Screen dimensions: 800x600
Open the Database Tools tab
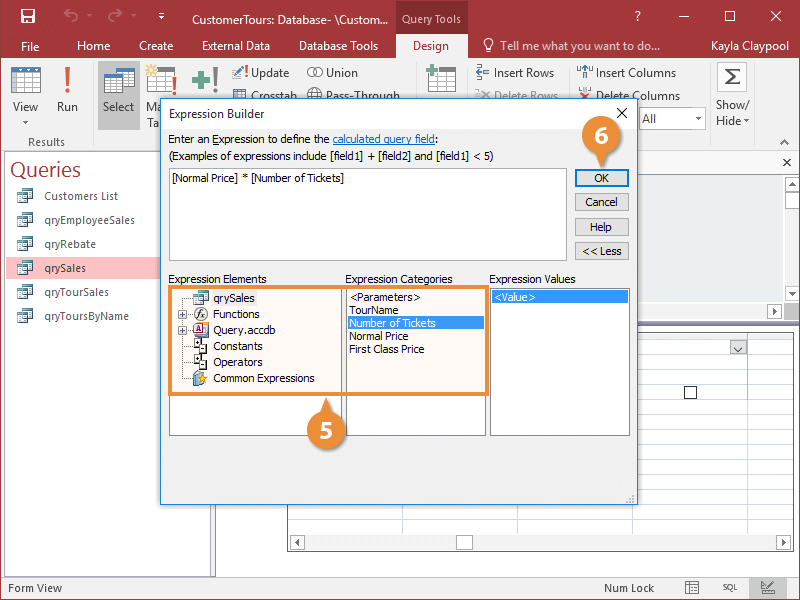(x=338, y=46)
